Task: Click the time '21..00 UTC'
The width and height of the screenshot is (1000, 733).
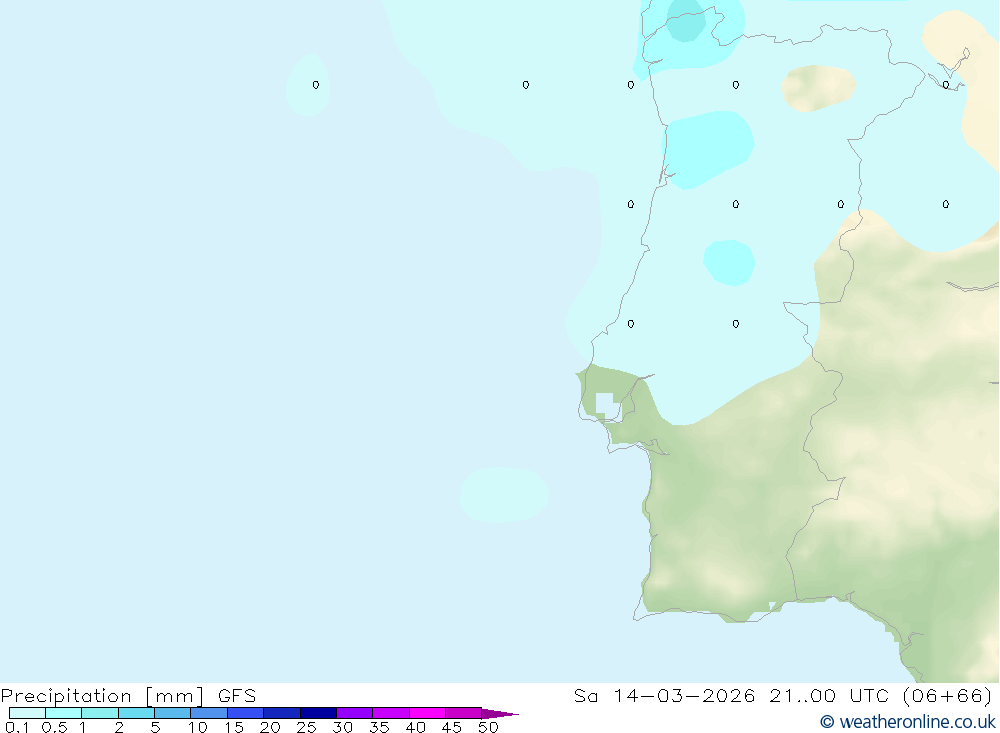Action: [x=829, y=695]
